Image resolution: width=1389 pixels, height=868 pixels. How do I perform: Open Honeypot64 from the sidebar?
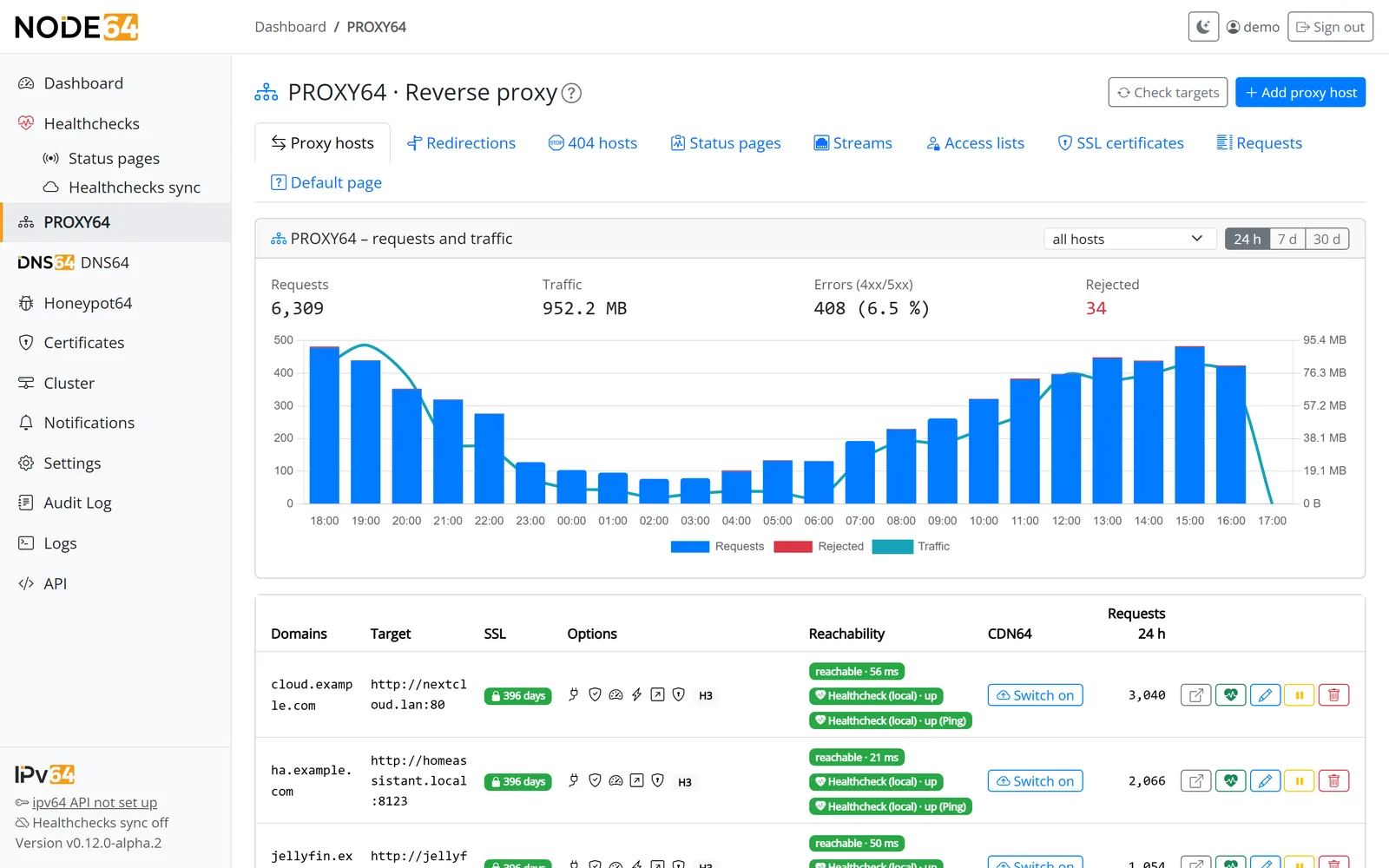click(x=88, y=303)
